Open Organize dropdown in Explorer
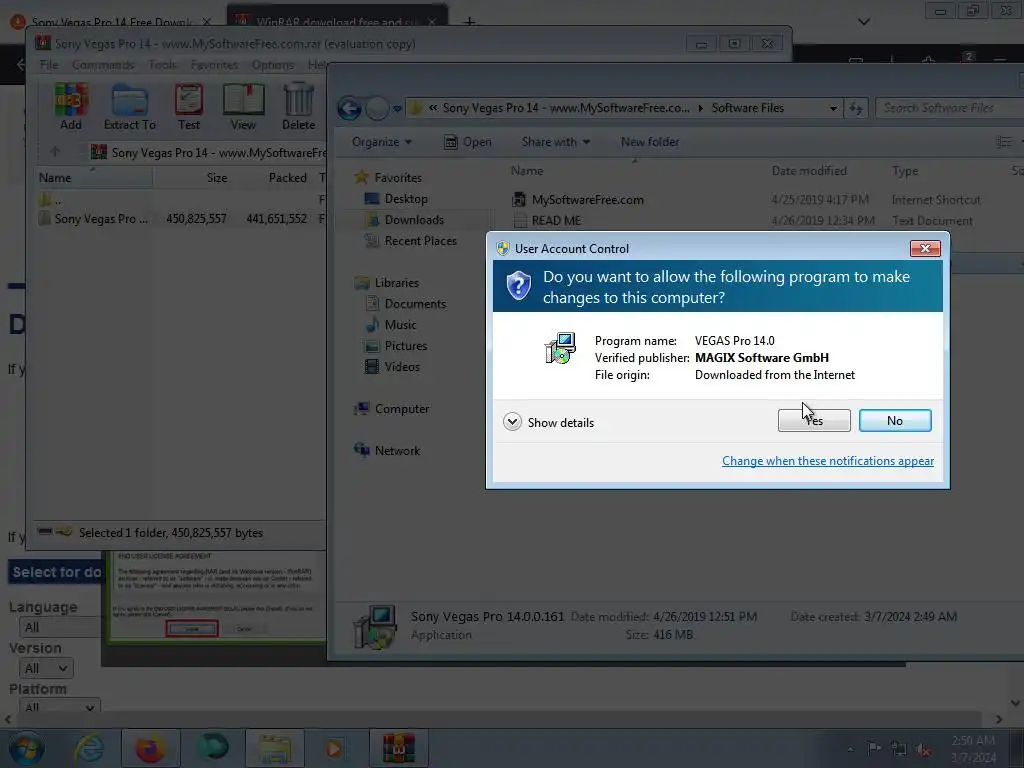1024x768 pixels. point(381,142)
